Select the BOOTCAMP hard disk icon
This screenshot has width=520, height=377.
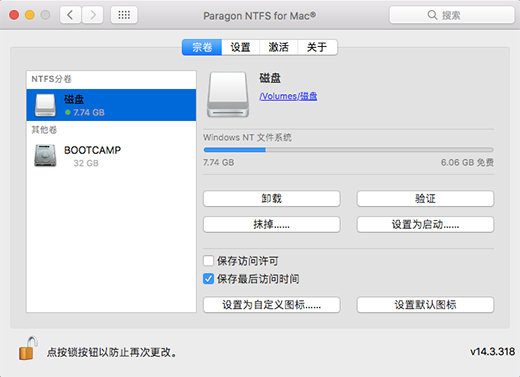click(x=45, y=155)
